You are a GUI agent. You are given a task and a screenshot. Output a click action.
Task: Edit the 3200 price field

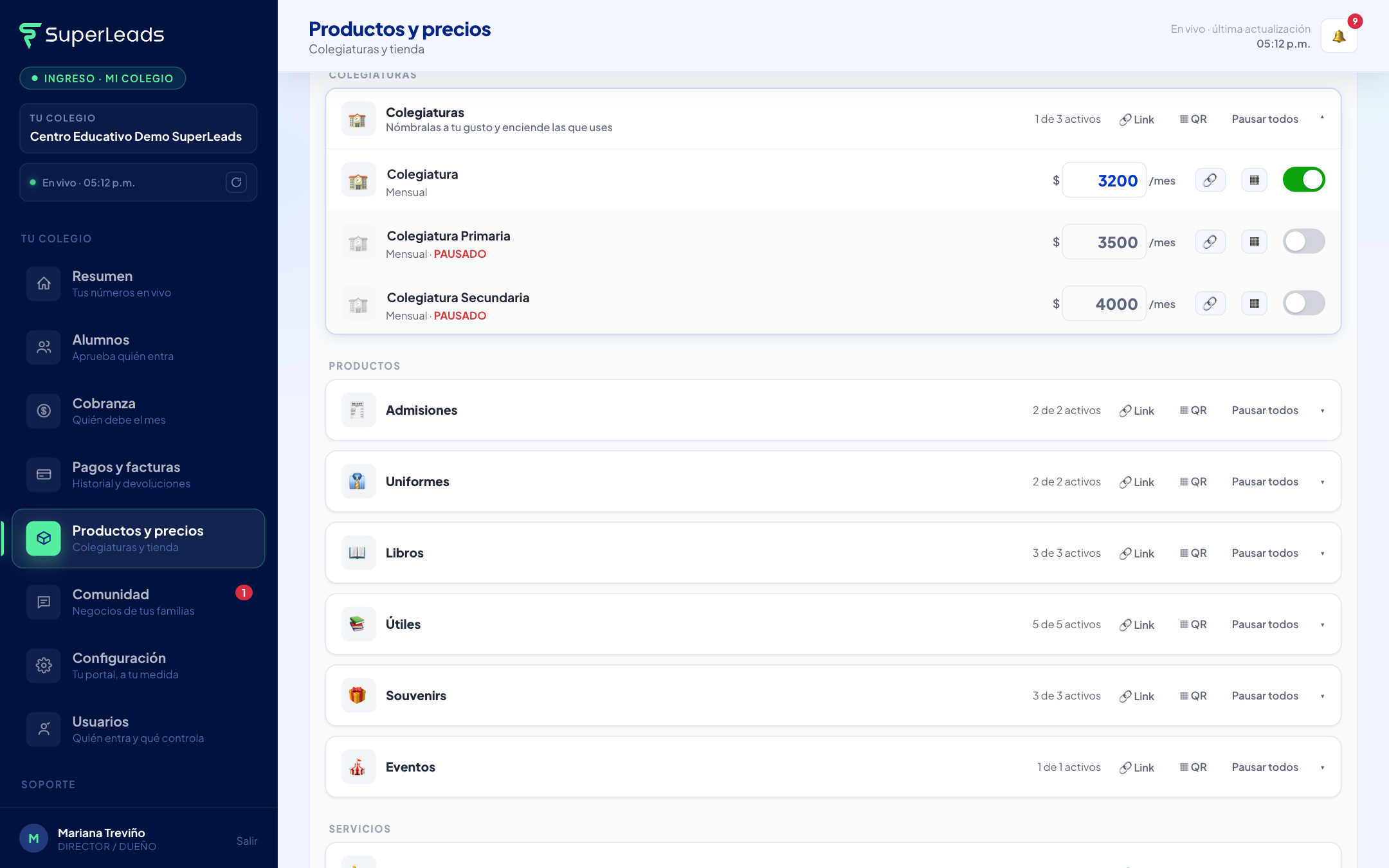coord(1104,180)
